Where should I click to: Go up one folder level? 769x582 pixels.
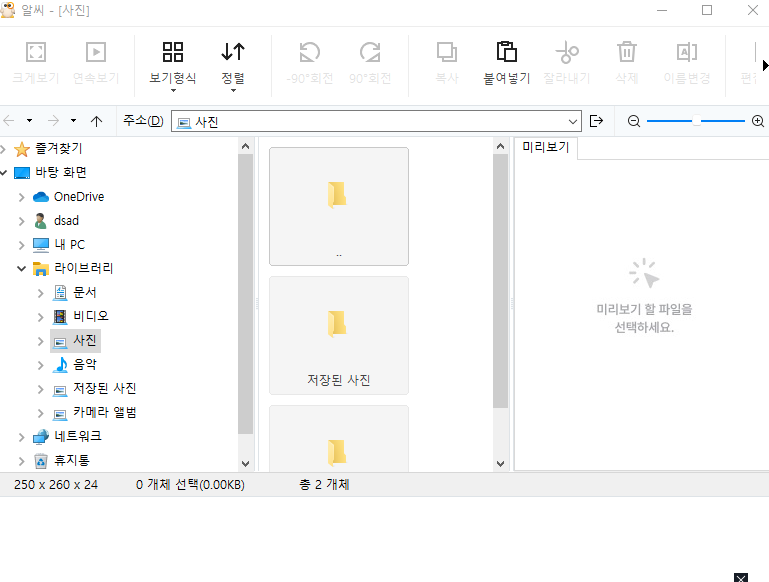(97, 121)
